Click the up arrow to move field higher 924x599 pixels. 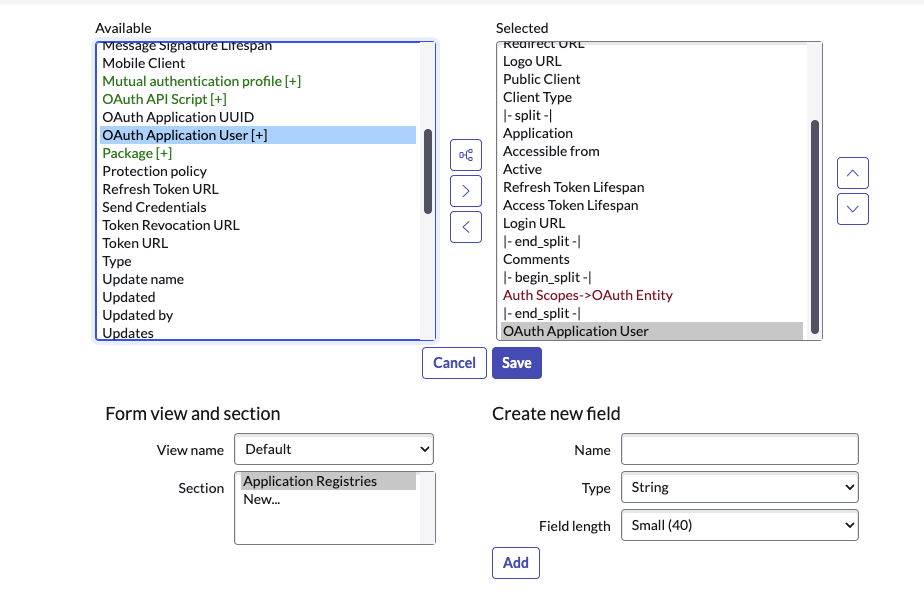tap(852, 172)
